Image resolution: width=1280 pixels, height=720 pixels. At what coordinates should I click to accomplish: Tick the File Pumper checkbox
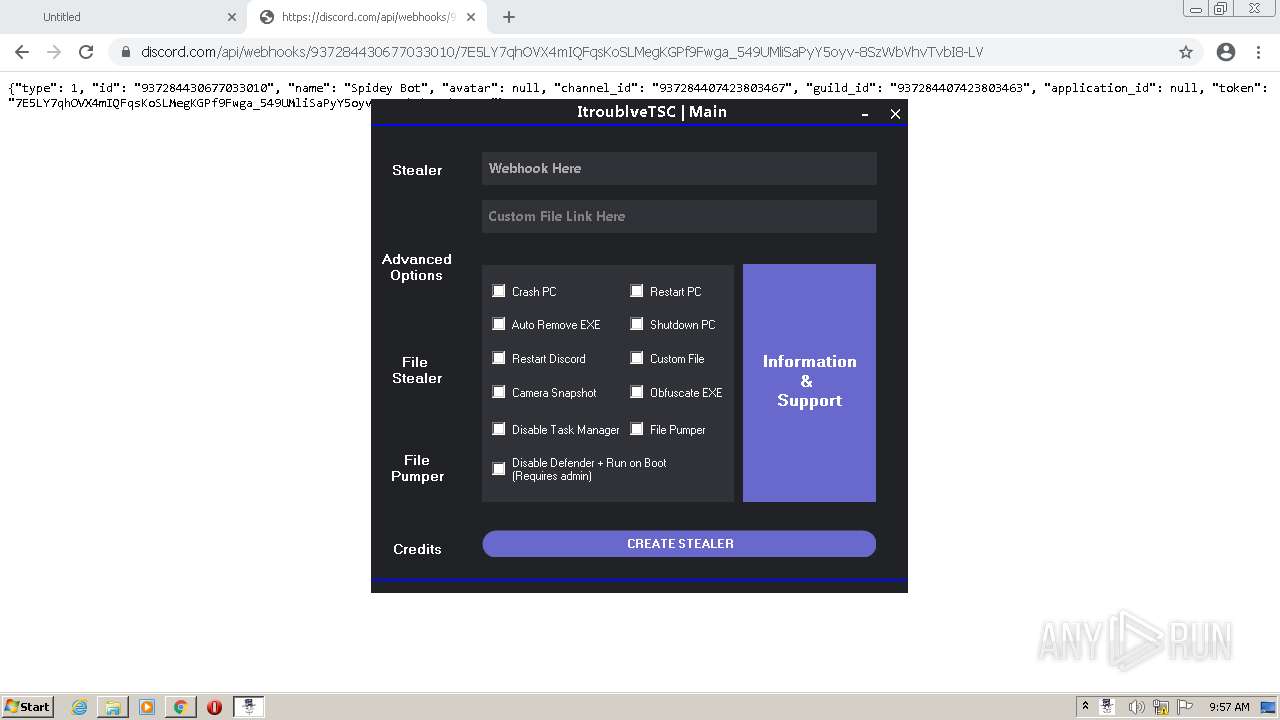tap(637, 429)
